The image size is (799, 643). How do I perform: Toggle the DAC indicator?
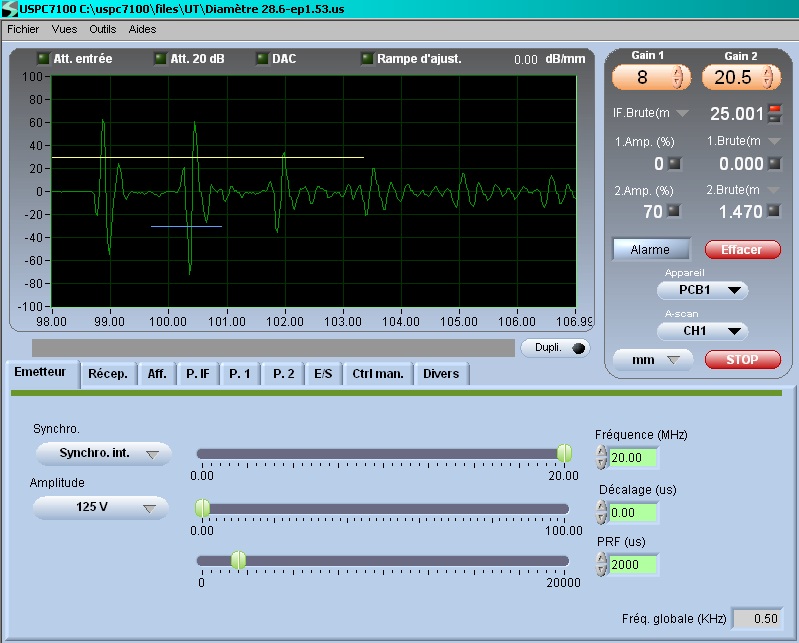click(x=262, y=59)
